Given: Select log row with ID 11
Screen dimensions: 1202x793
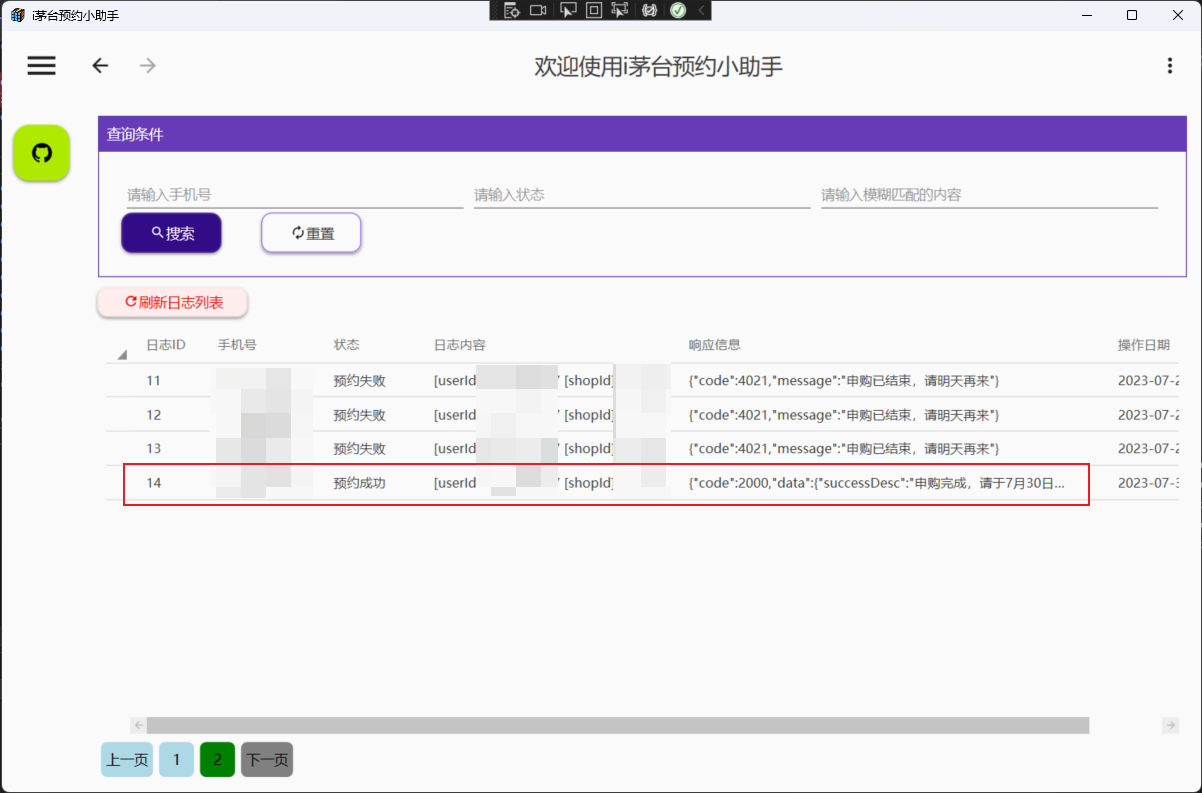Looking at the screenshot, I should coord(643,381).
